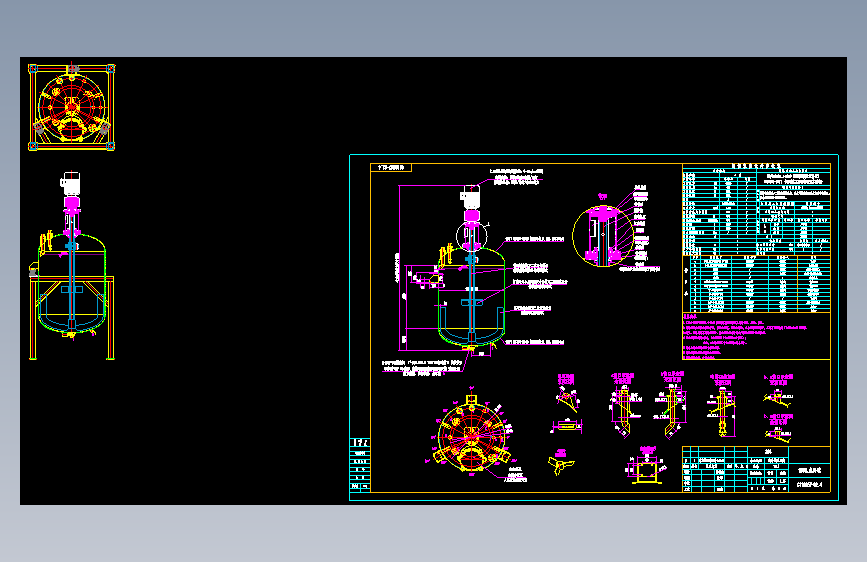Click the main tank section view in sheet
867x562 pixels.
(x=471, y=268)
